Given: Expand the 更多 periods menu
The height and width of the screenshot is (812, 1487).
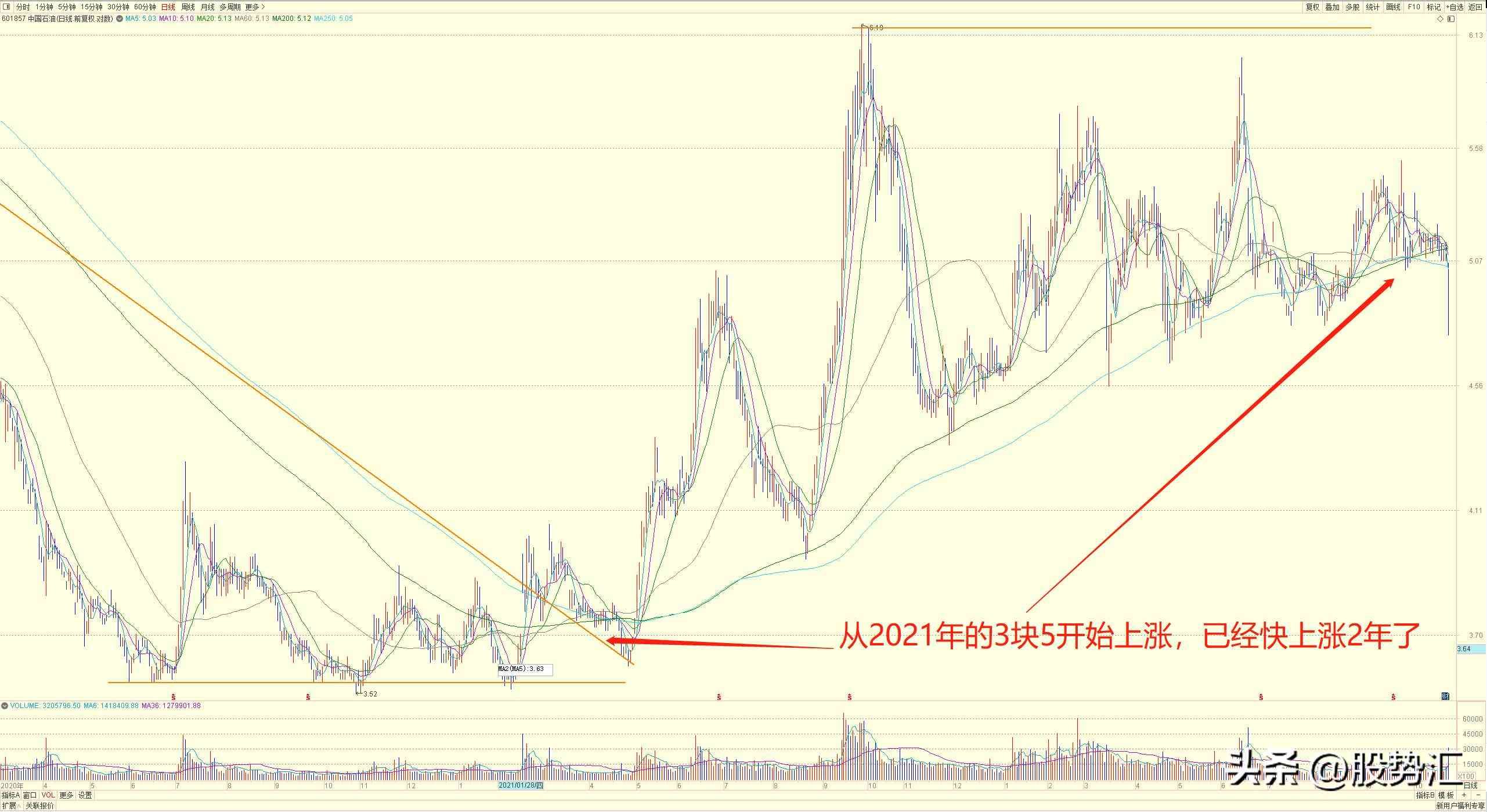Looking at the screenshot, I should [254, 7].
